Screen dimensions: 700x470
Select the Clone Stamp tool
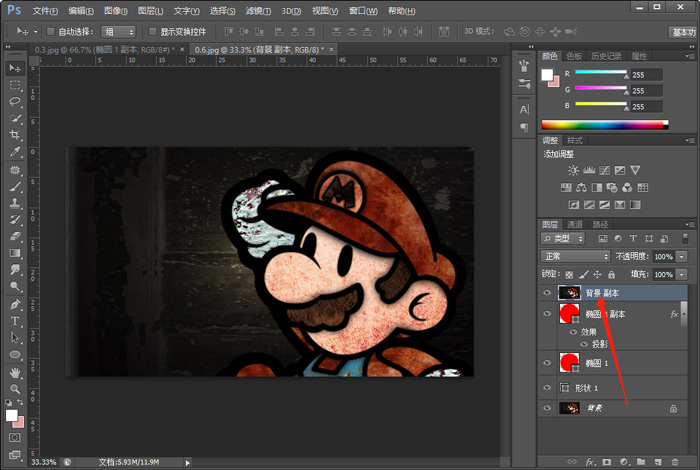[x=15, y=203]
